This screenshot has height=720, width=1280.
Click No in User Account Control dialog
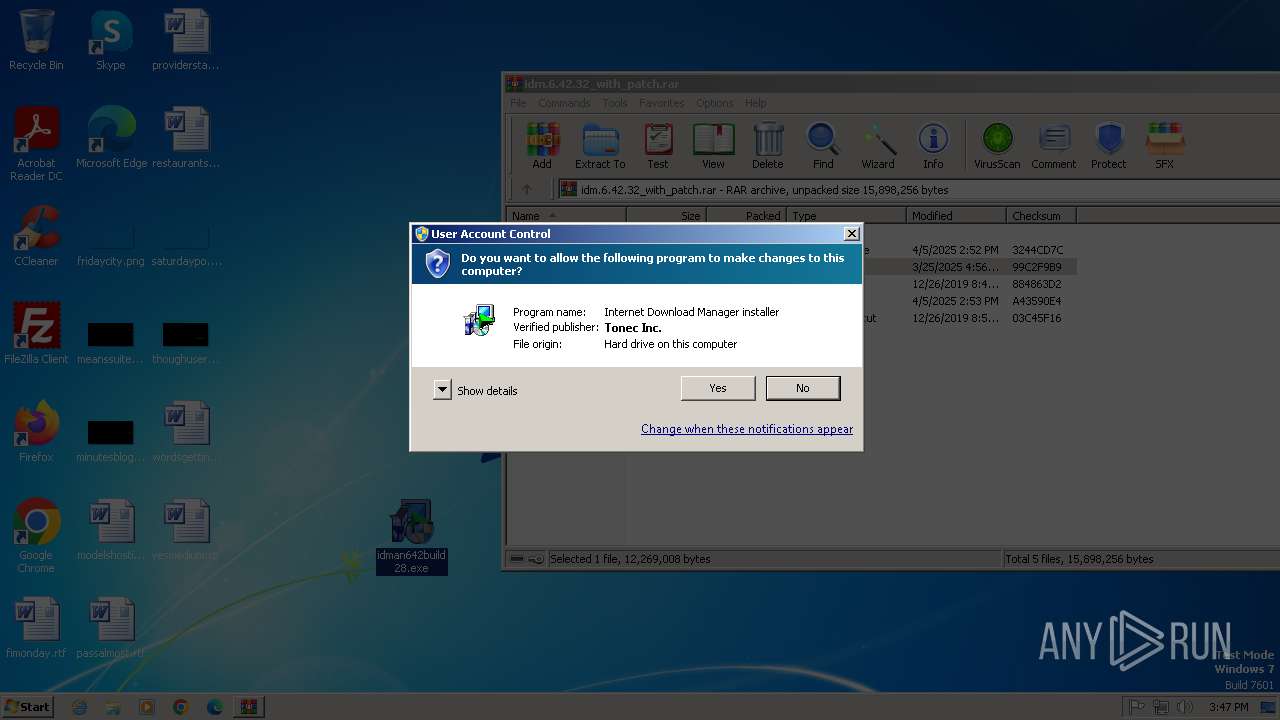coord(803,388)
